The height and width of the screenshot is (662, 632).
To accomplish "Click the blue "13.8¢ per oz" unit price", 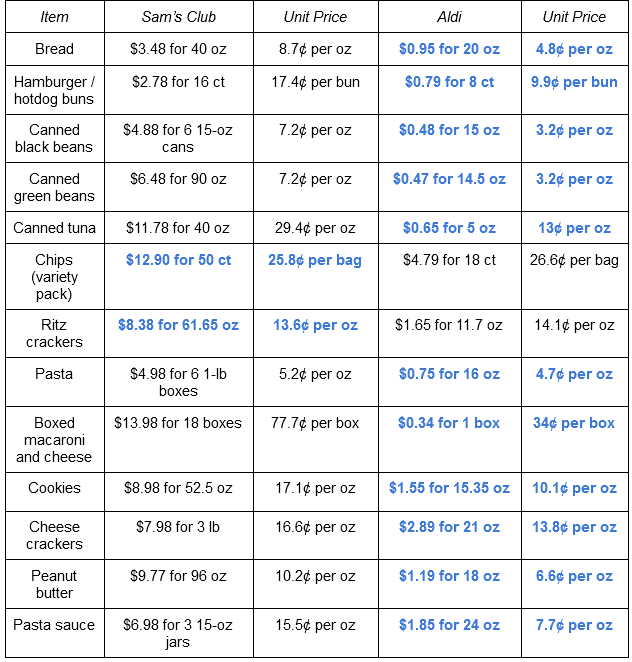I will click(x=574, y=527).
